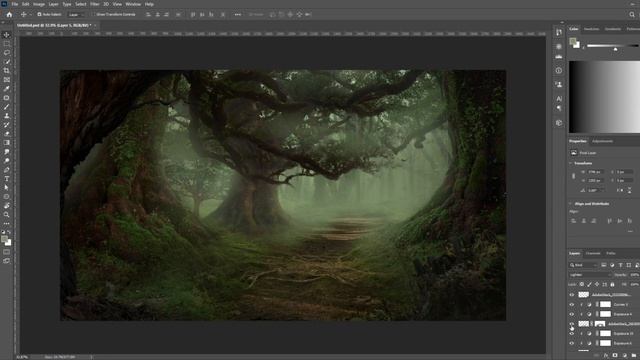Toggle width-height link constraint in Transform
640x360 pixels.
(573, 176)
